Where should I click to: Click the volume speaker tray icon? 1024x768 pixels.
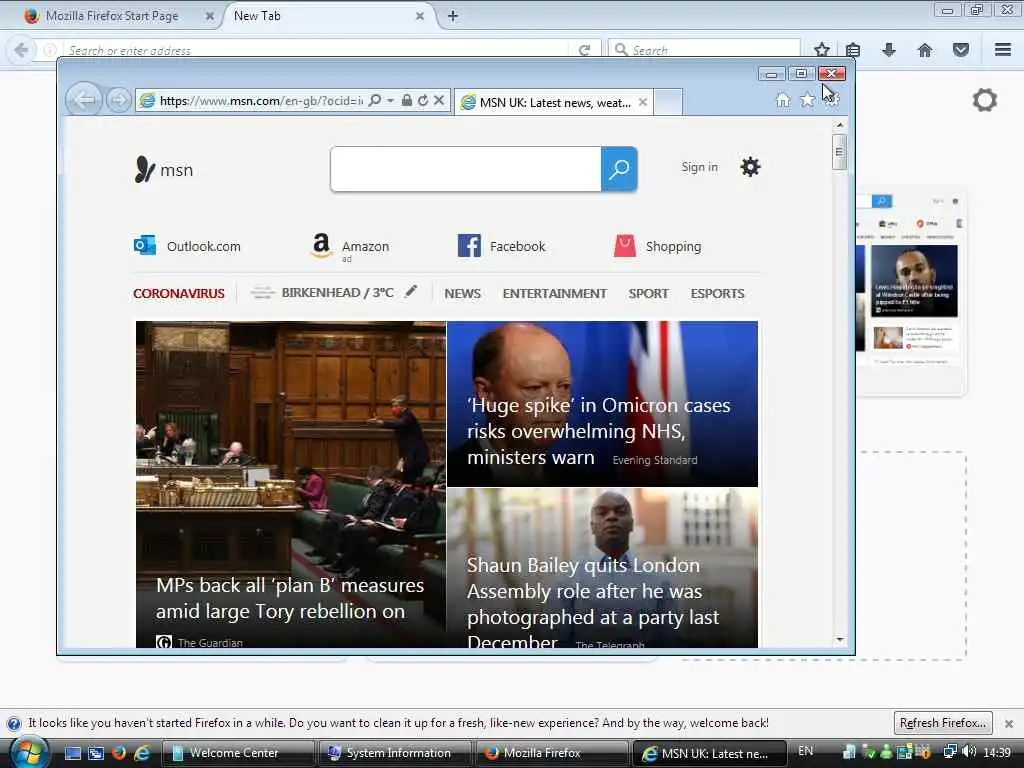pos(969,752)
